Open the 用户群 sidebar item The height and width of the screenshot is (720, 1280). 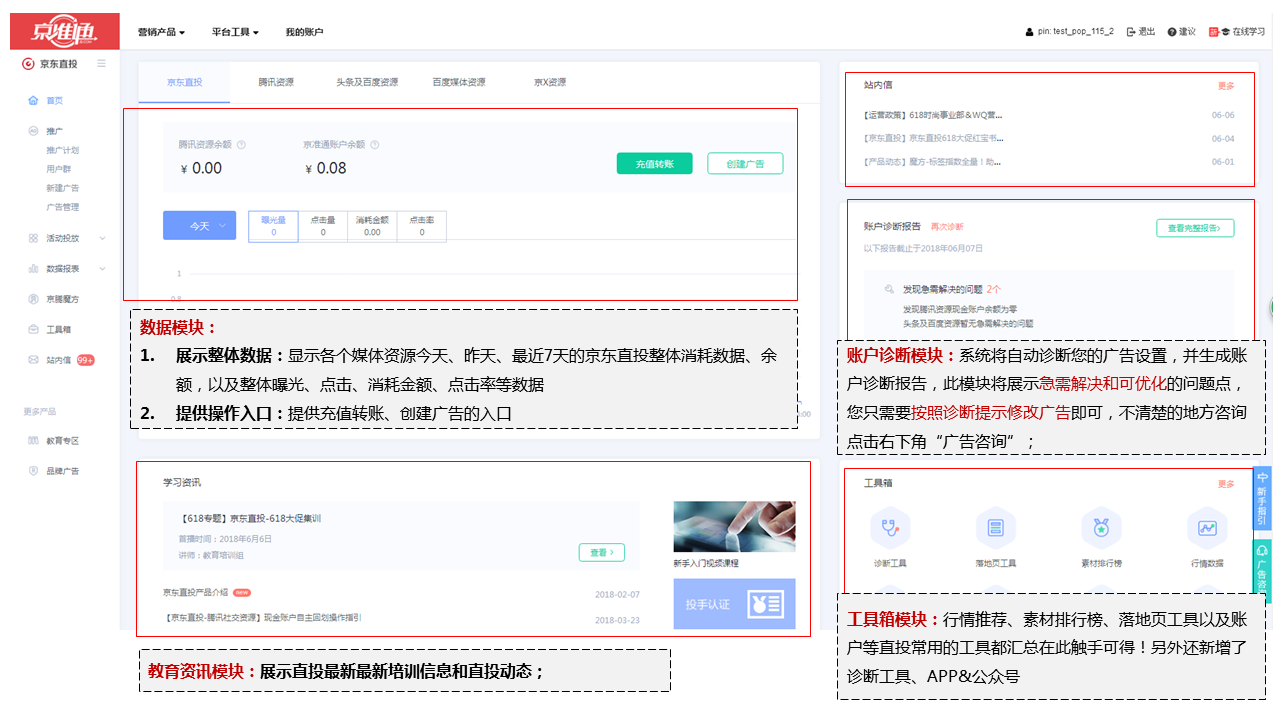58,169
